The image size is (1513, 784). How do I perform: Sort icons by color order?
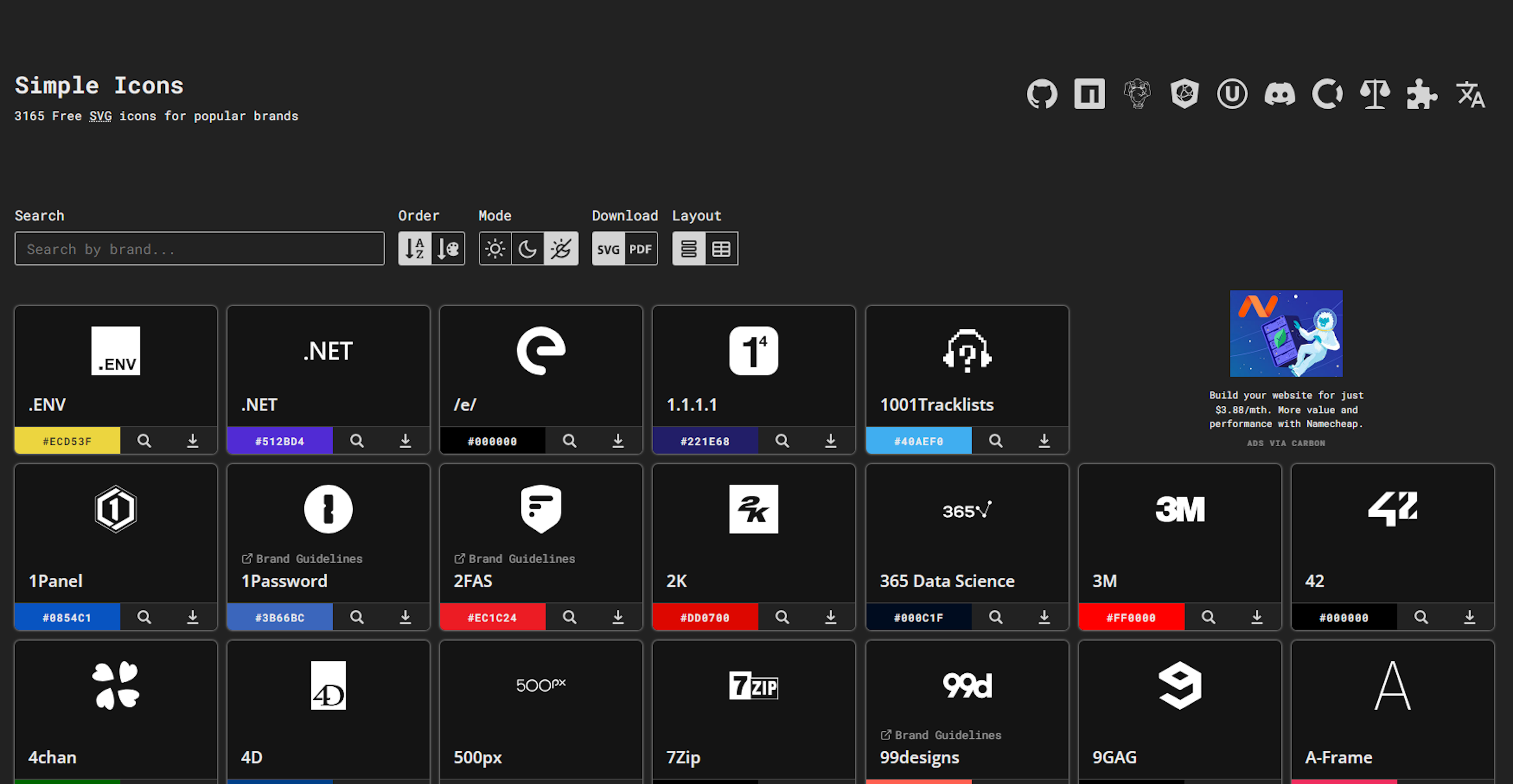(x=448, y=249)
